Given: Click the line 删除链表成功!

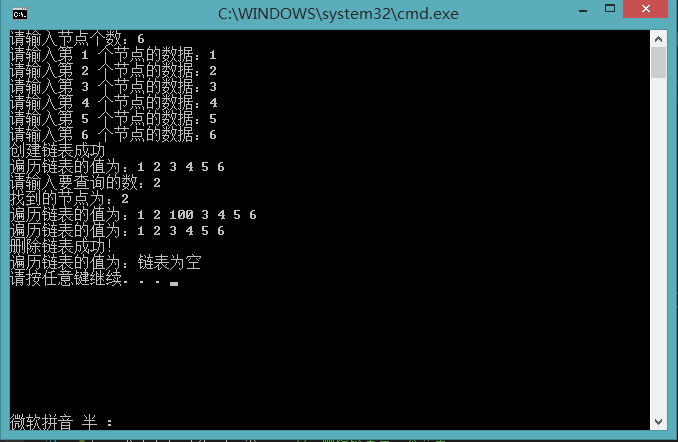Looking at the screenshot, I should 61,247.
